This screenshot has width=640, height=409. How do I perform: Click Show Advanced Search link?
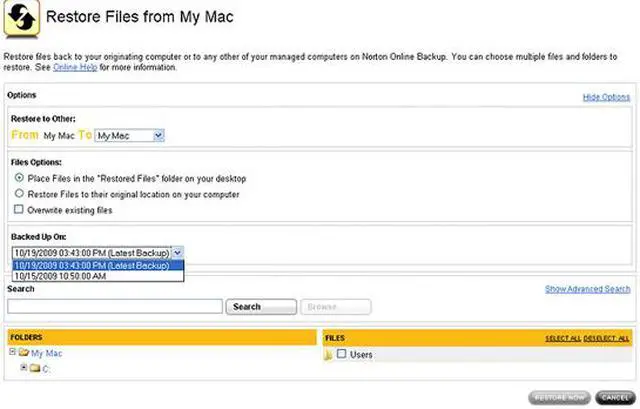point(587,289)
